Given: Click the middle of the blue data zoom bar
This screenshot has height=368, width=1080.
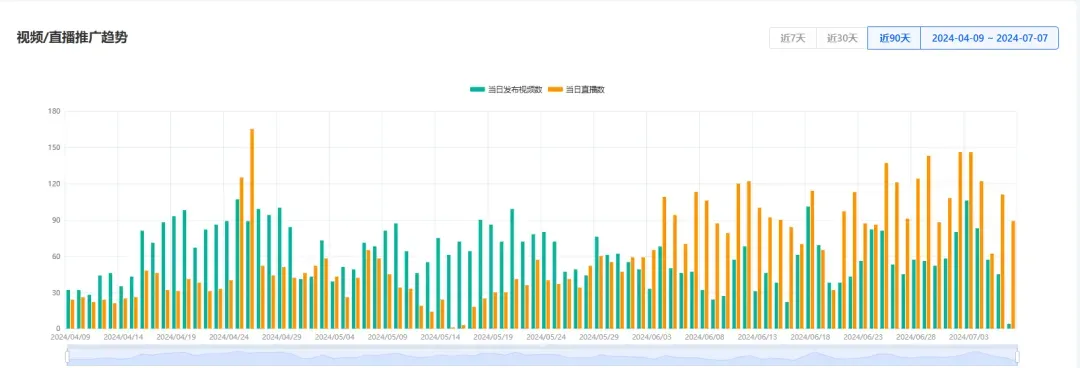Looking at the screenshot, I should tap(542, 356).
